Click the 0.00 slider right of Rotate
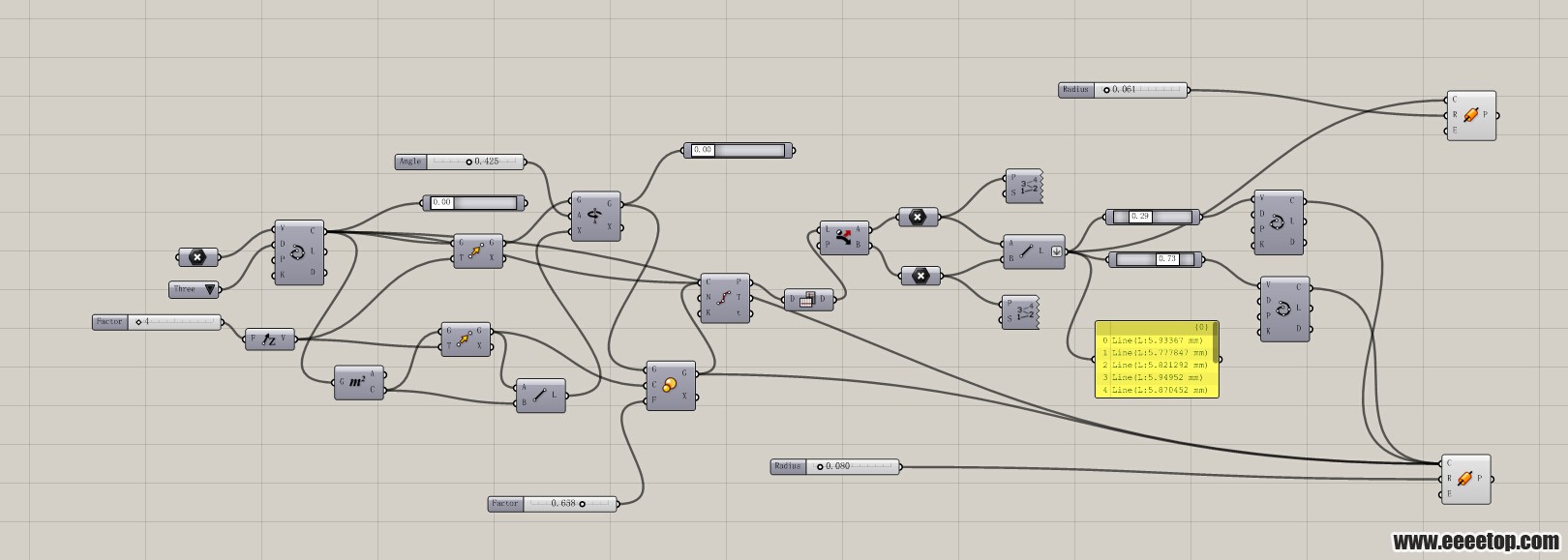 click(739, 151)
